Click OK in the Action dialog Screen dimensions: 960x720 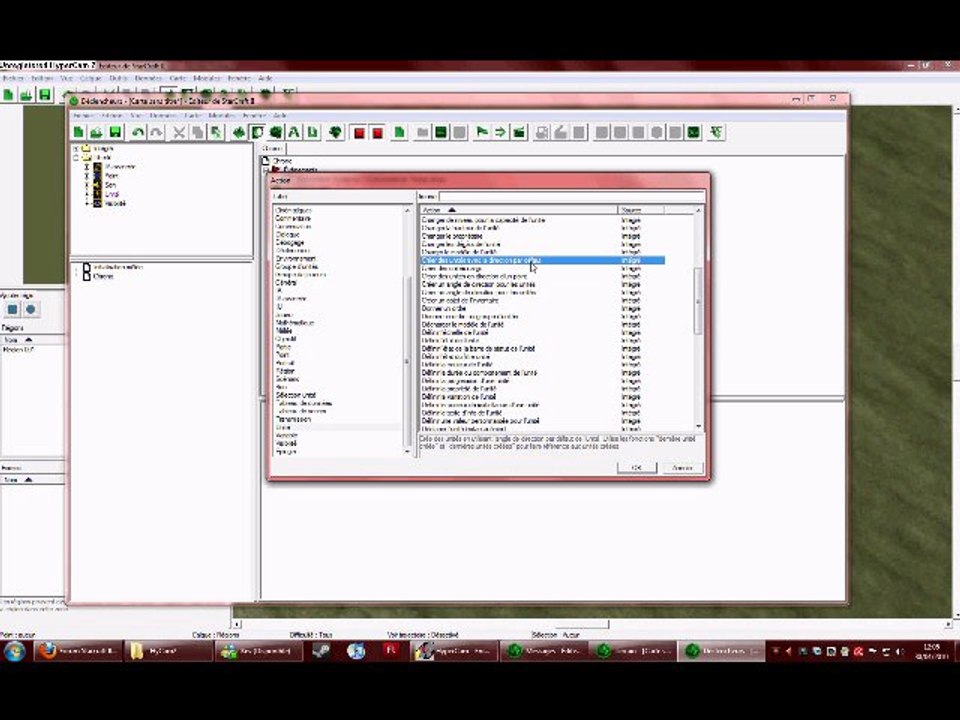pyautogui.click(x=637, y=468)
